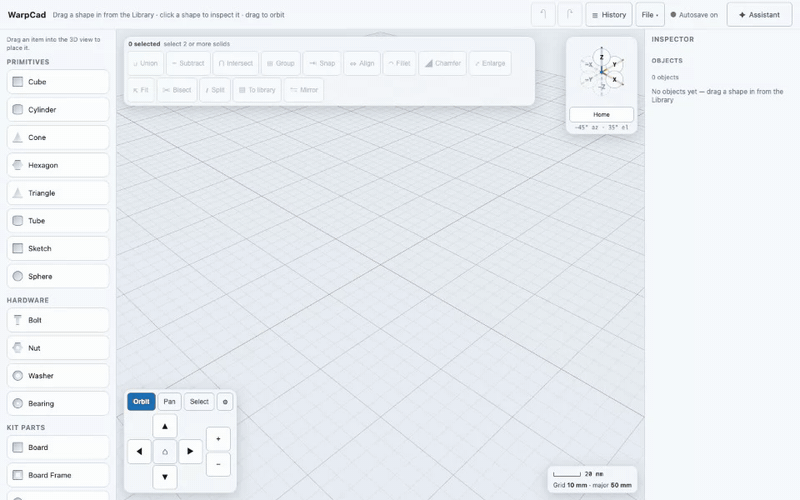Snap view to negative X axis
The height and width of the screenshot is (500, 800).
tap(588, 64)
